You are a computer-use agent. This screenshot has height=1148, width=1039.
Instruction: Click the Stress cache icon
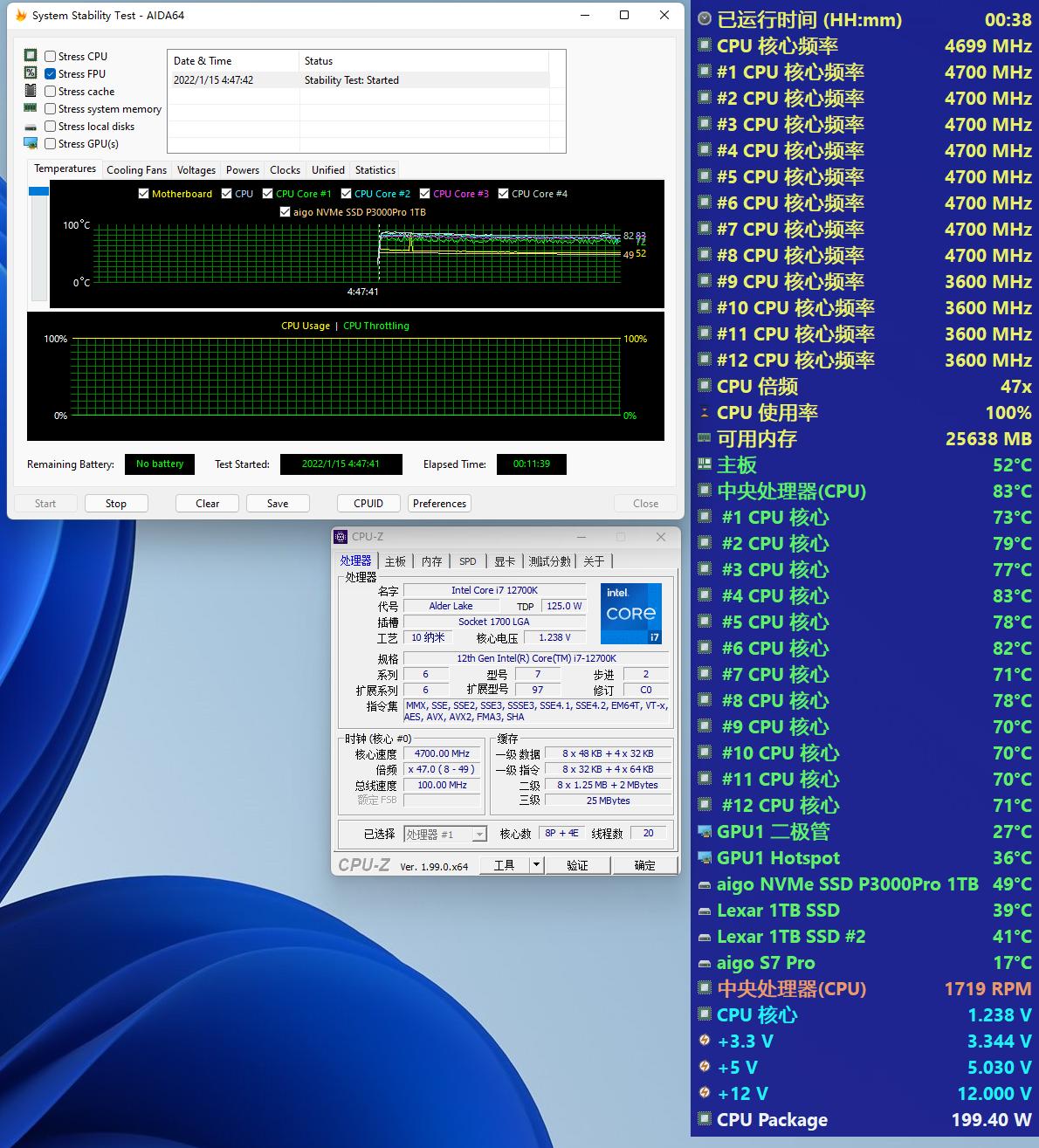(31, 91)
